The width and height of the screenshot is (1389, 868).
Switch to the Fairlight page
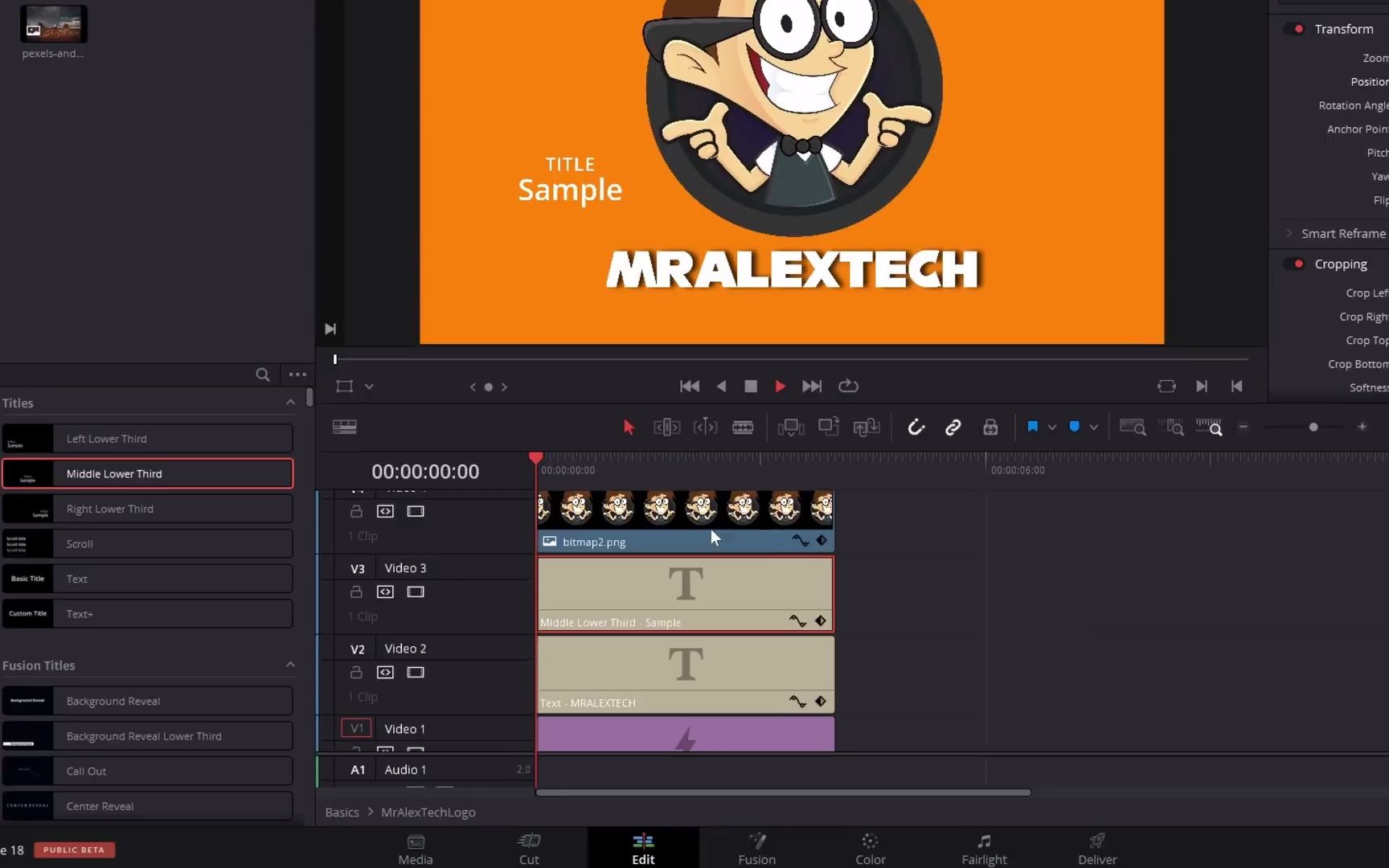pos(984,849)
